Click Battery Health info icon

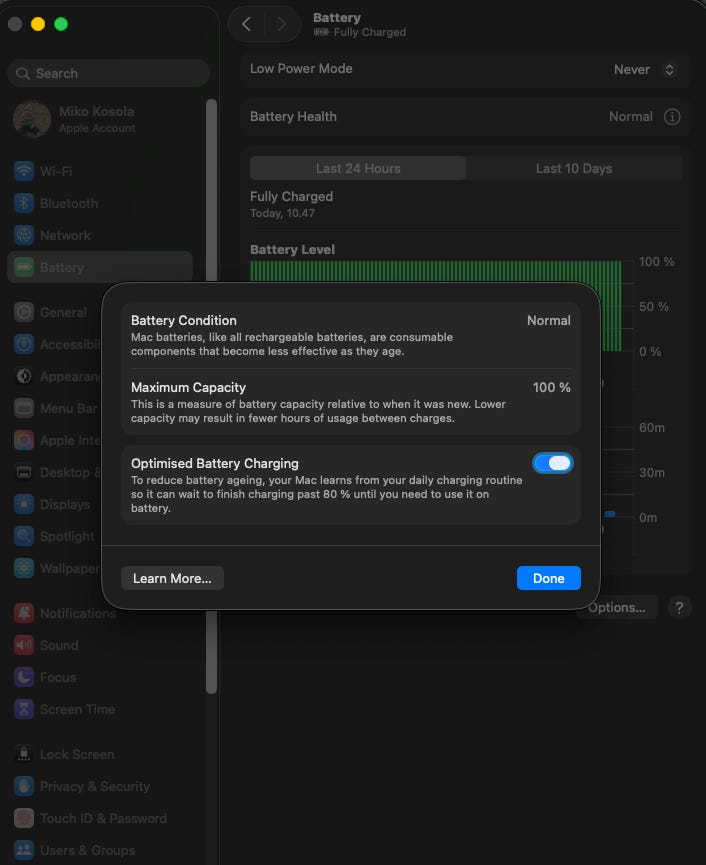pyautogui.click(x=672, y=116)
